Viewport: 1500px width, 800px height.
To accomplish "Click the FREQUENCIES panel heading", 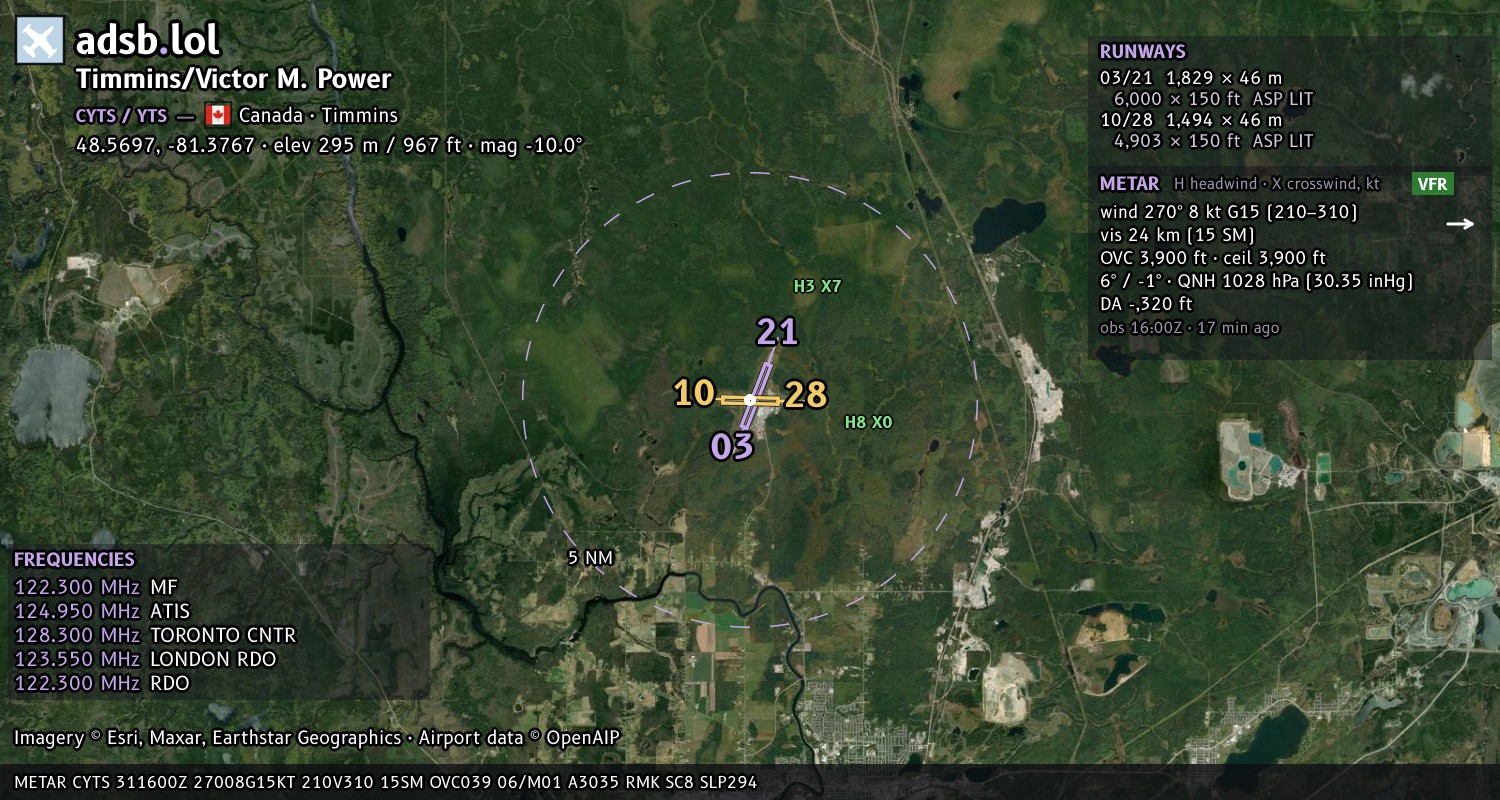I will tap(74, 560).
